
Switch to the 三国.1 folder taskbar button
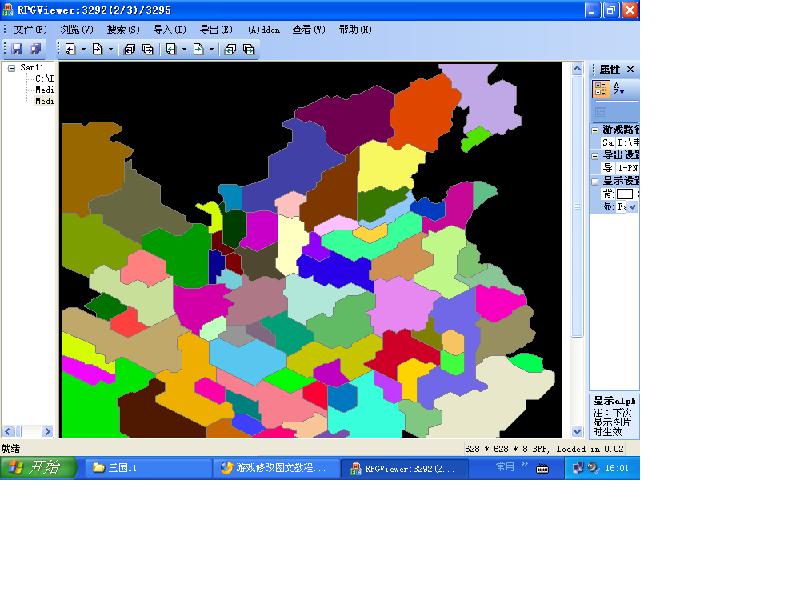click(x=148, y=467)
